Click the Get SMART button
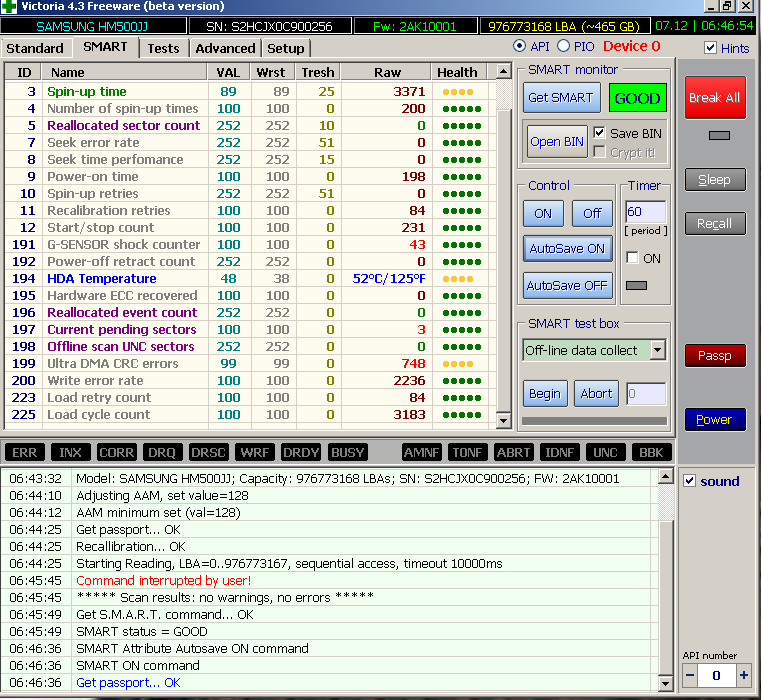The image size is (762, 700). click(560, 98)
